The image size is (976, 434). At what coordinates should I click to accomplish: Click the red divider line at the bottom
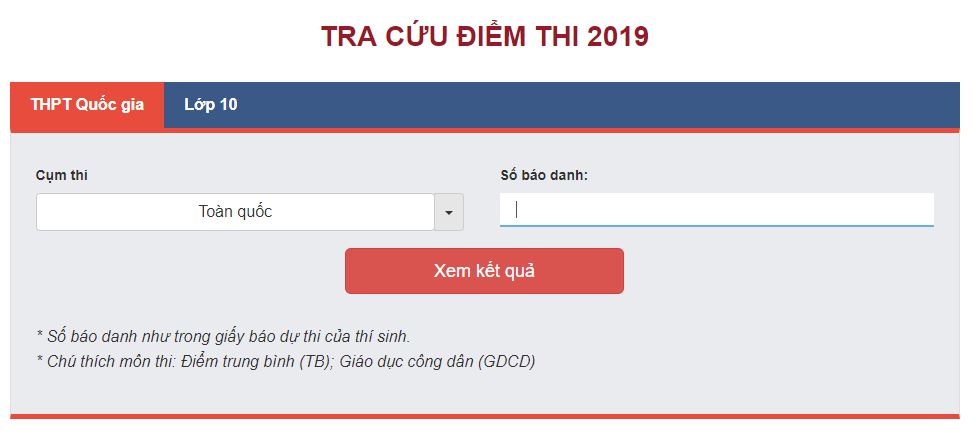pyautogui.click(x=485, y=416)
